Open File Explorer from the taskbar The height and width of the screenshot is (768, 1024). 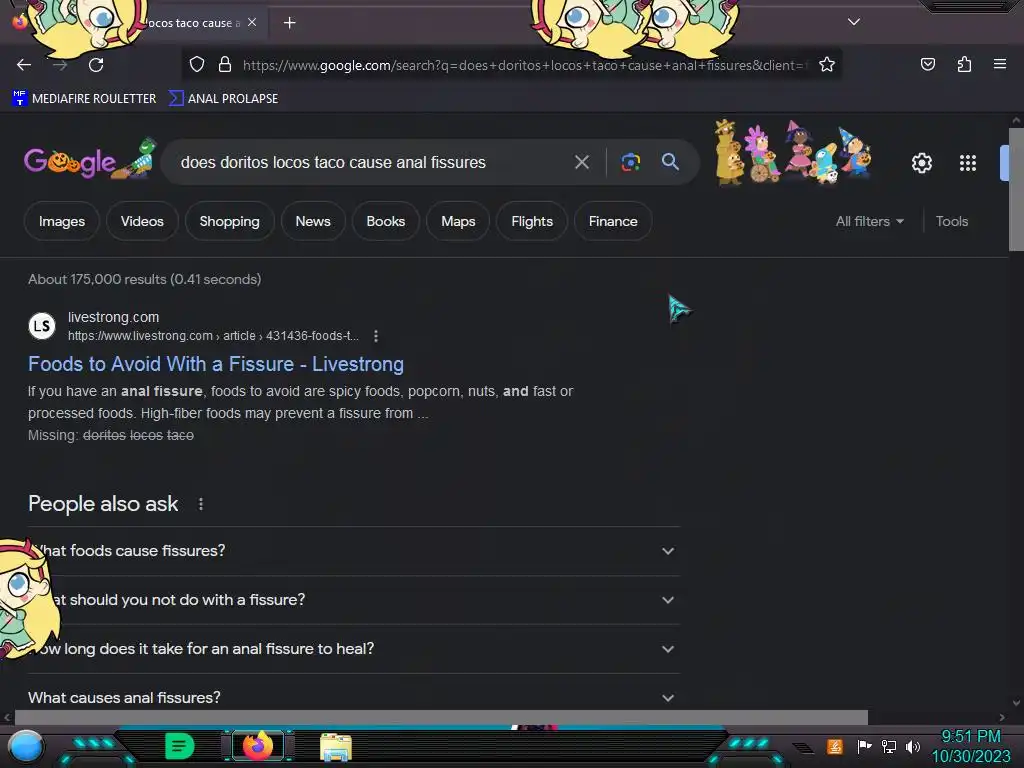point(336,747)
